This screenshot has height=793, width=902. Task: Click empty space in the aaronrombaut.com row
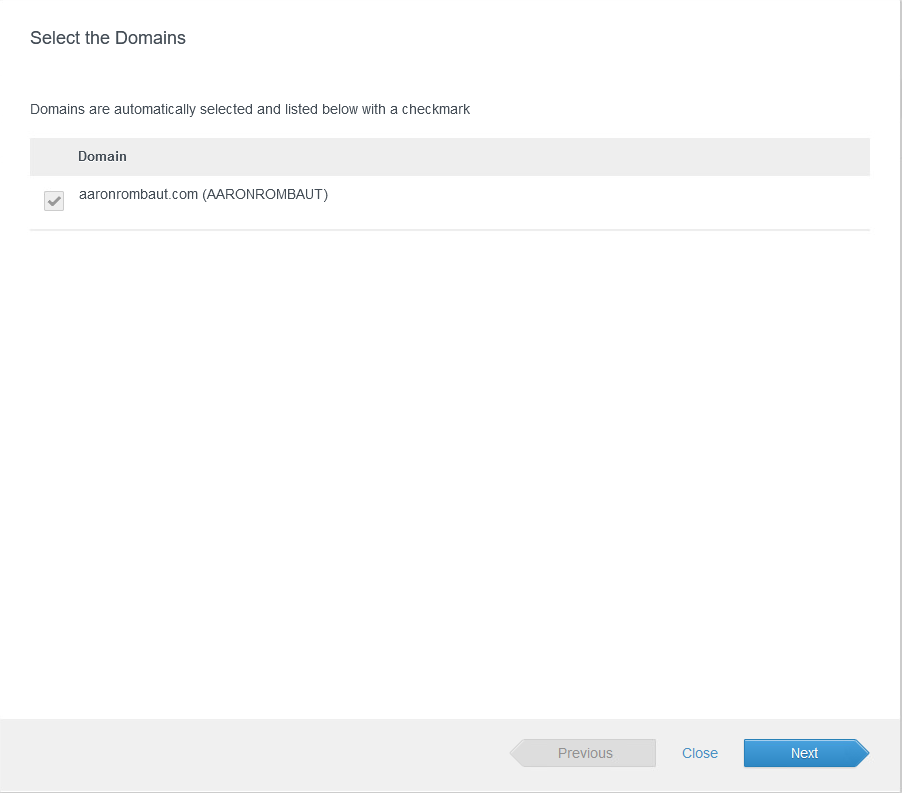(600, 202)
